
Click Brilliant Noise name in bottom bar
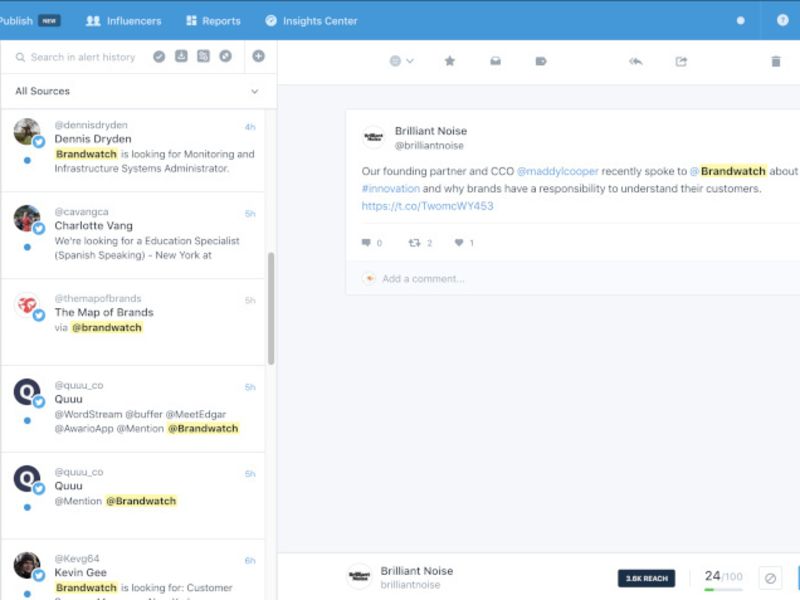click(417, 571)
